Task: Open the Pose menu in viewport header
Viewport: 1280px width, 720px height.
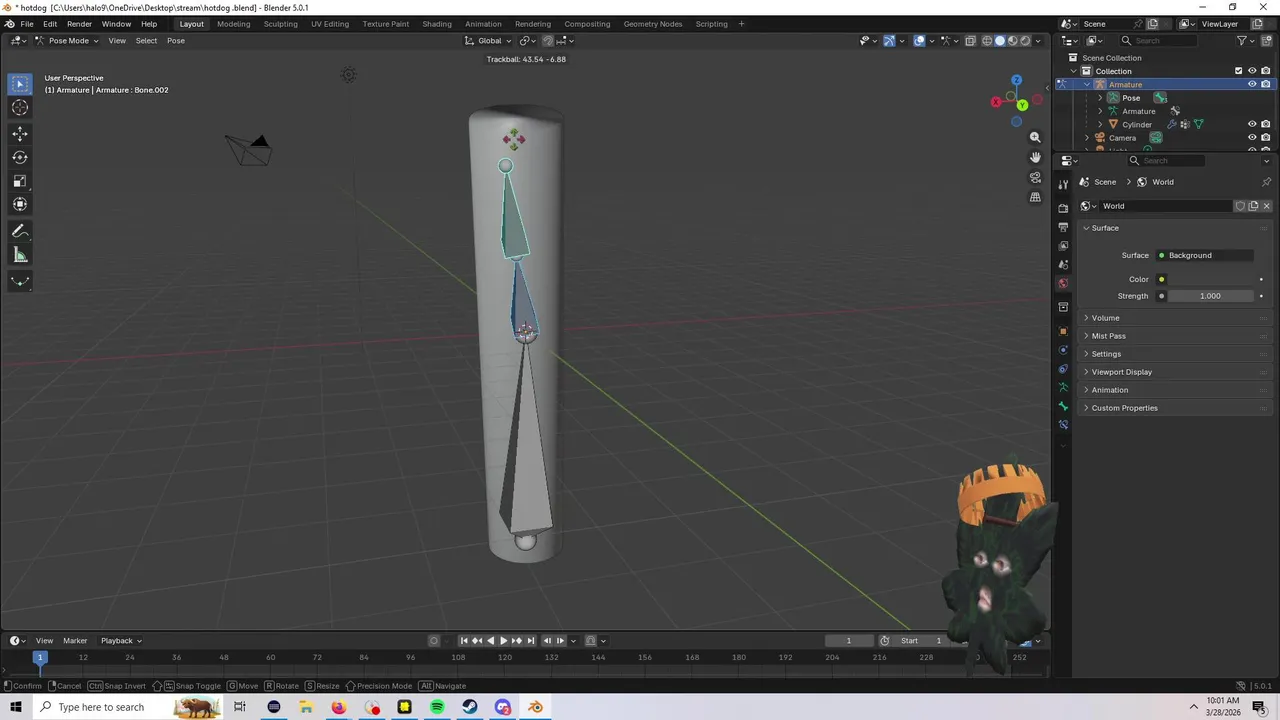Action: tap(175, 41)
